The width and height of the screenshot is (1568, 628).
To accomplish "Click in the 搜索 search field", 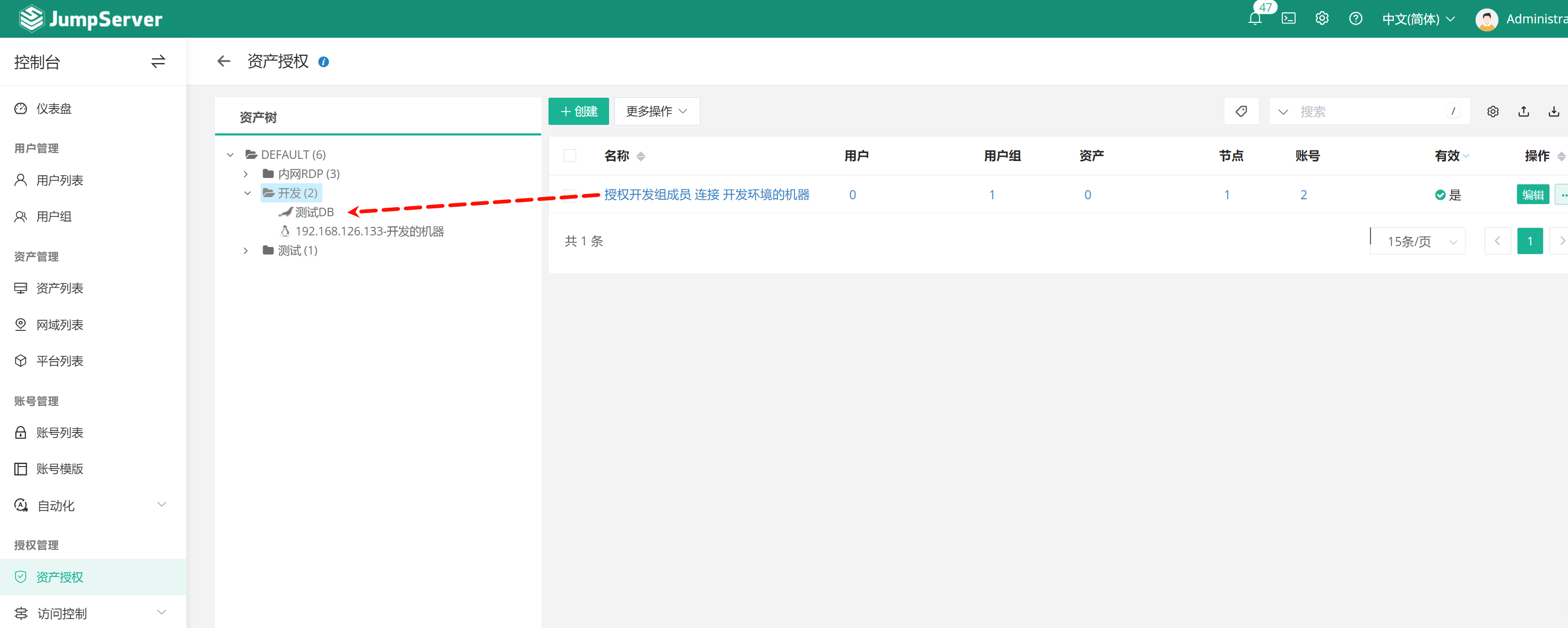I will [x=1369, y=112].
